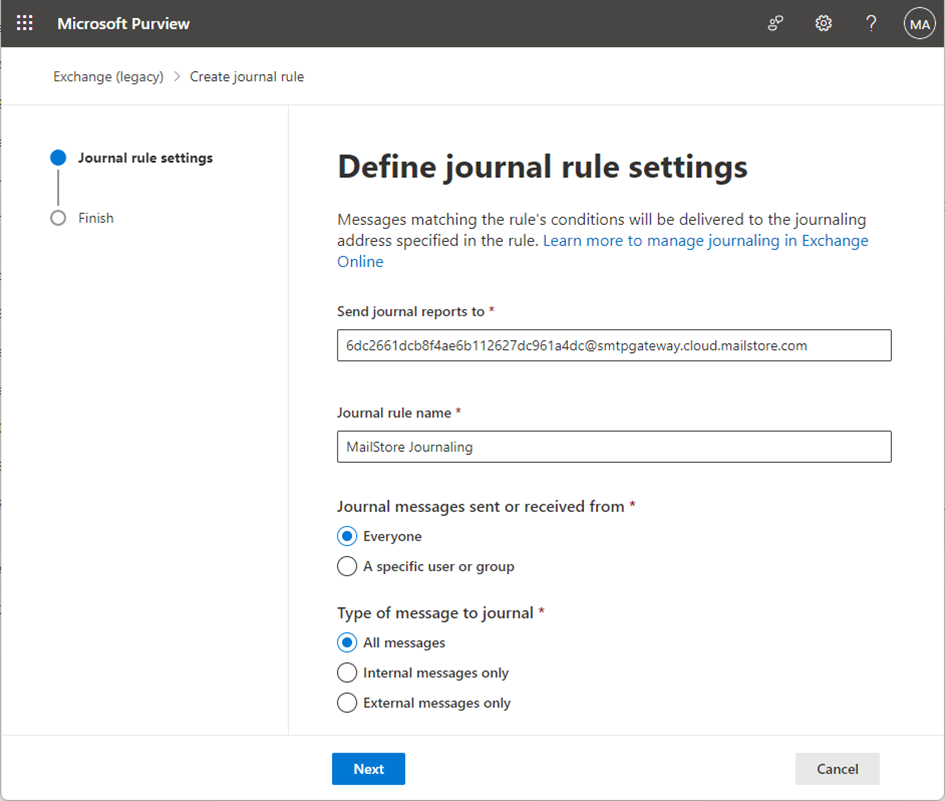945x801 pixels.
Task: Open Settings gear in the header
Action: coord(823,24)
